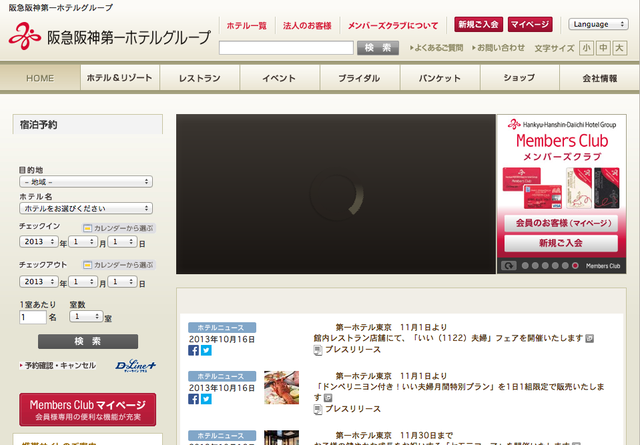Open the checkout calendar picker icon
The width and height of the screenshot is (640, 445).
pos(87,265)
